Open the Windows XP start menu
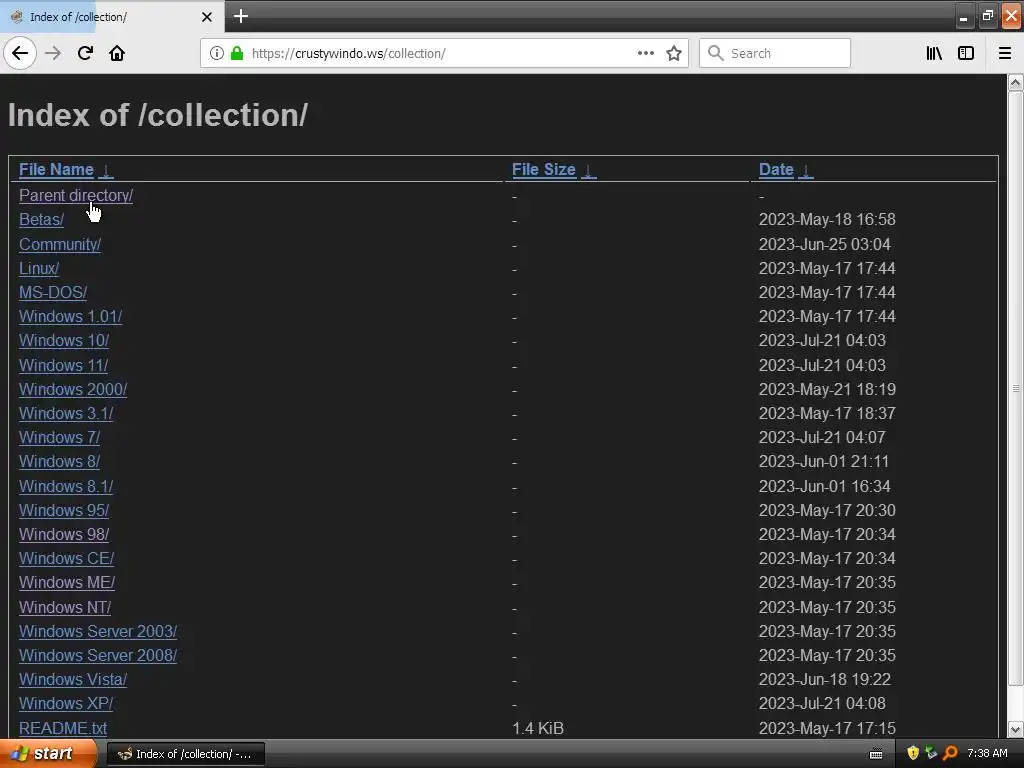The width and height of the screenshot is (1024, 768). point(48,754)
